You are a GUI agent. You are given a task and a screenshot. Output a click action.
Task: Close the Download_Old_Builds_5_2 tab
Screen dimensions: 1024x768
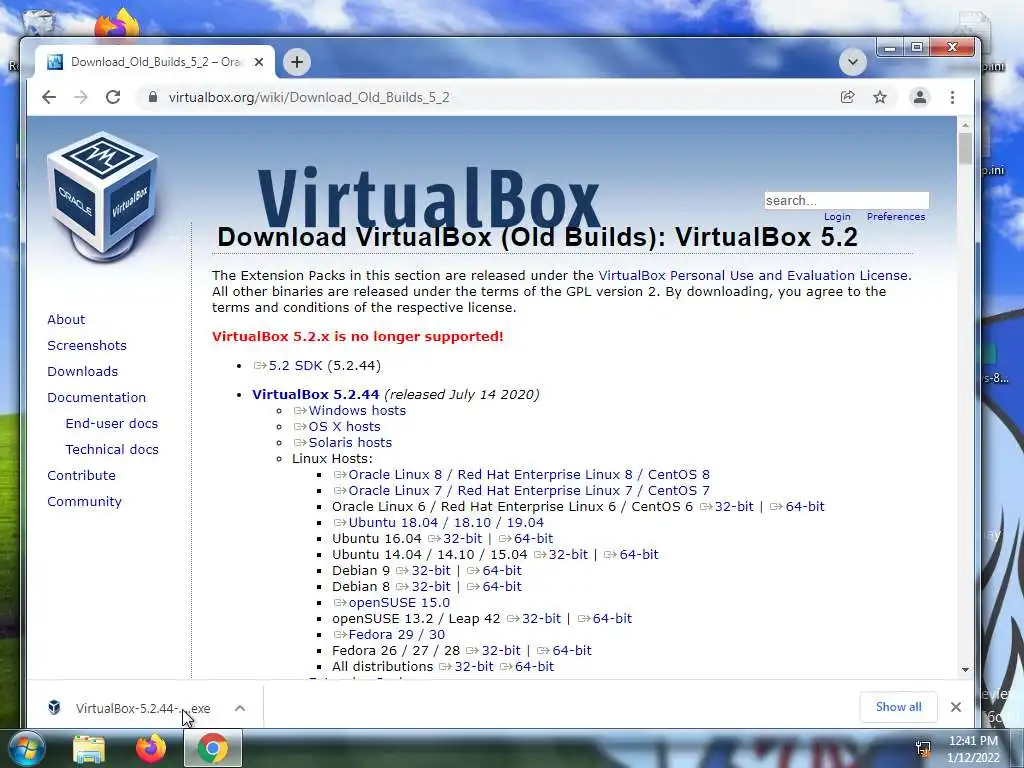[259, 62]
